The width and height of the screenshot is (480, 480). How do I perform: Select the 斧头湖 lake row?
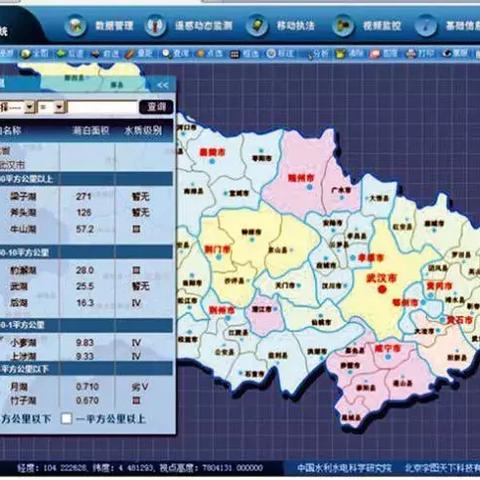click(x=87, y=212)
